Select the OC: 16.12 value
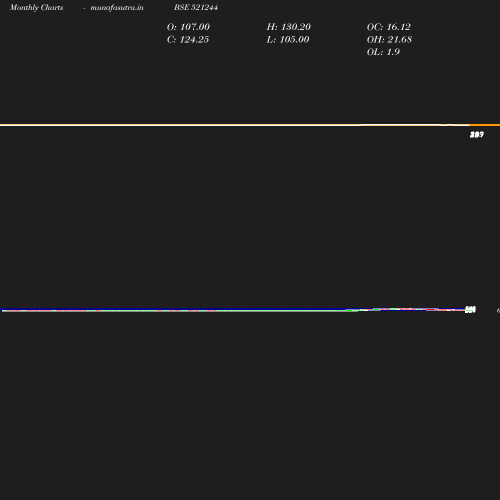This screenshot has height=500, width=500. pos(389,27)
